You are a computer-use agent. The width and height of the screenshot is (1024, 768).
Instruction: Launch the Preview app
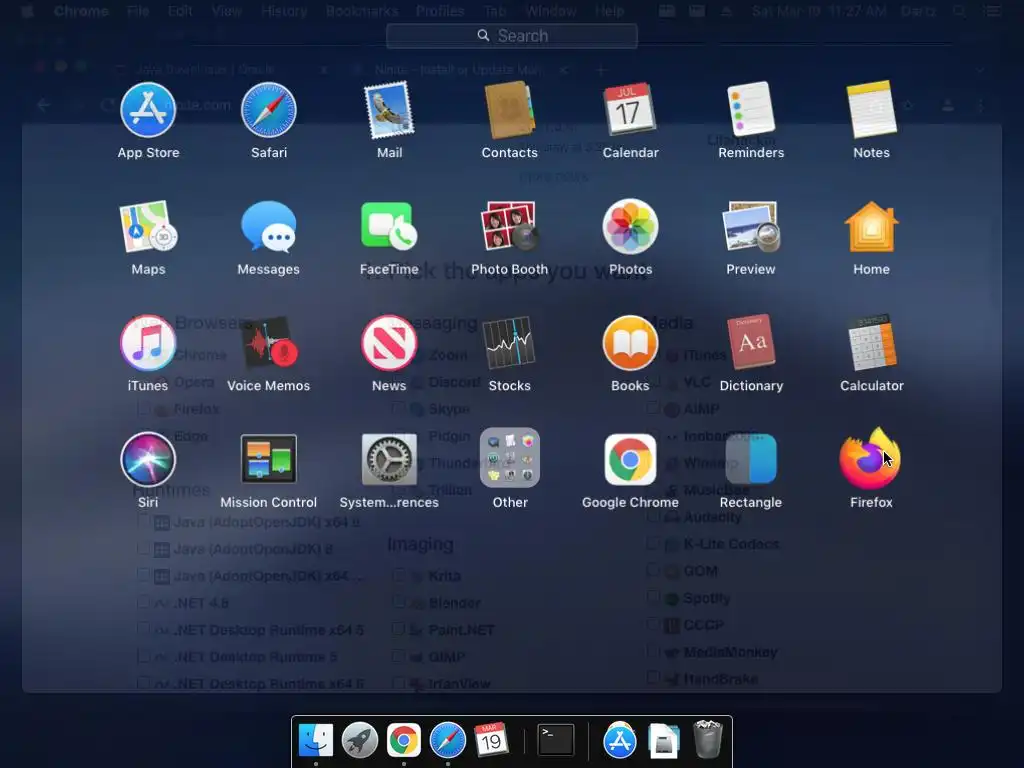[751, 227]
